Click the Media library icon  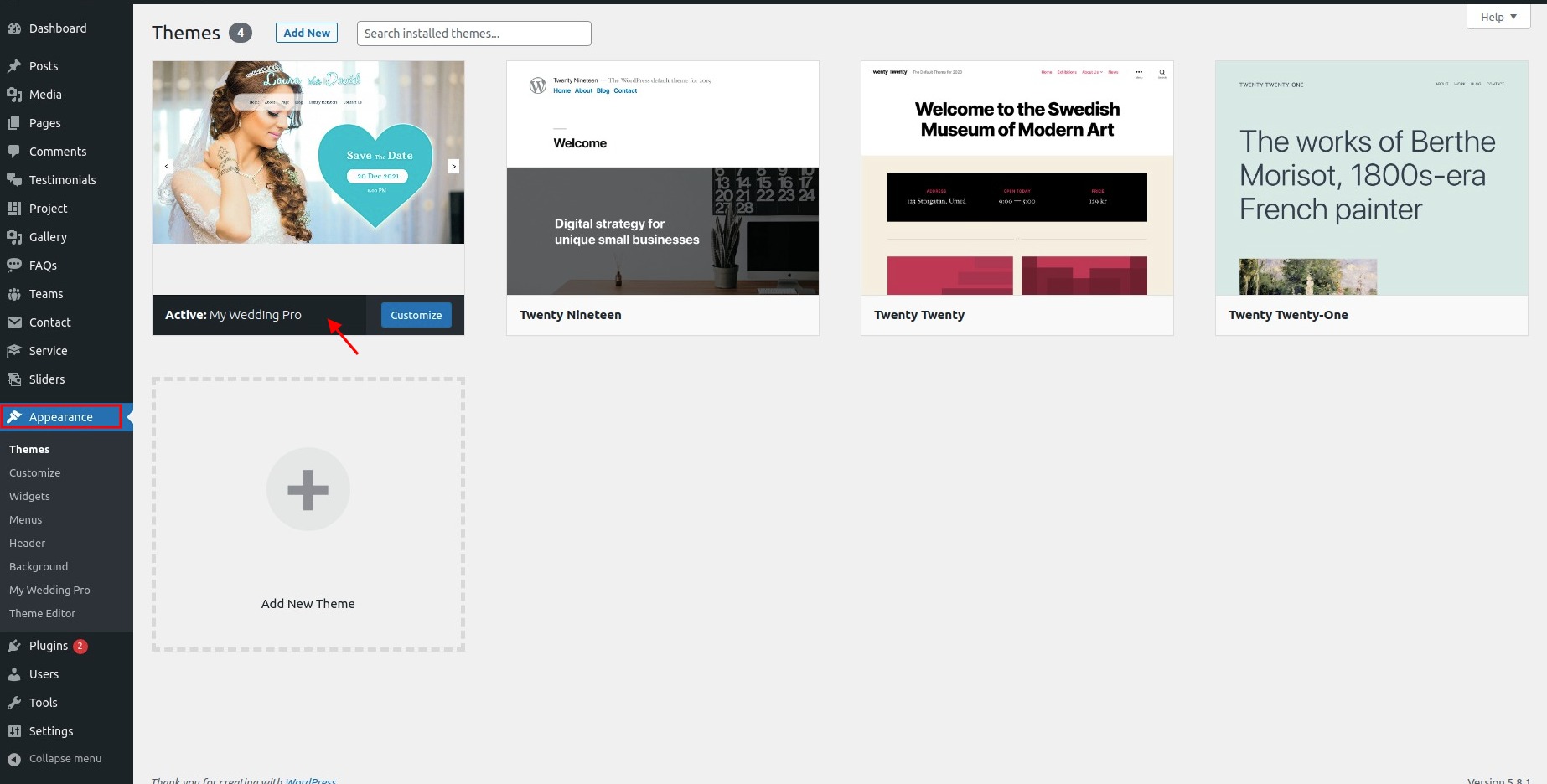tap(14, 95)
